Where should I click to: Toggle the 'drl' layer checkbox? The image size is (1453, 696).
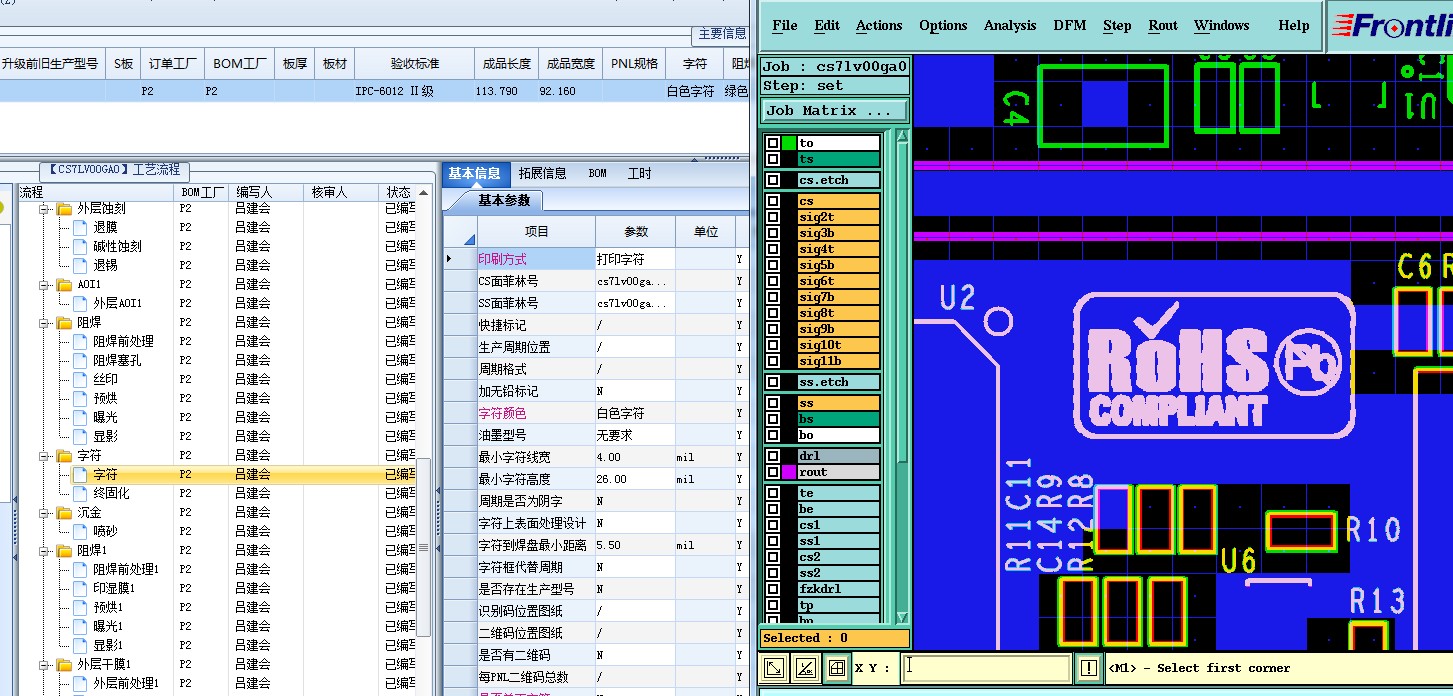(x=773, y=456)
